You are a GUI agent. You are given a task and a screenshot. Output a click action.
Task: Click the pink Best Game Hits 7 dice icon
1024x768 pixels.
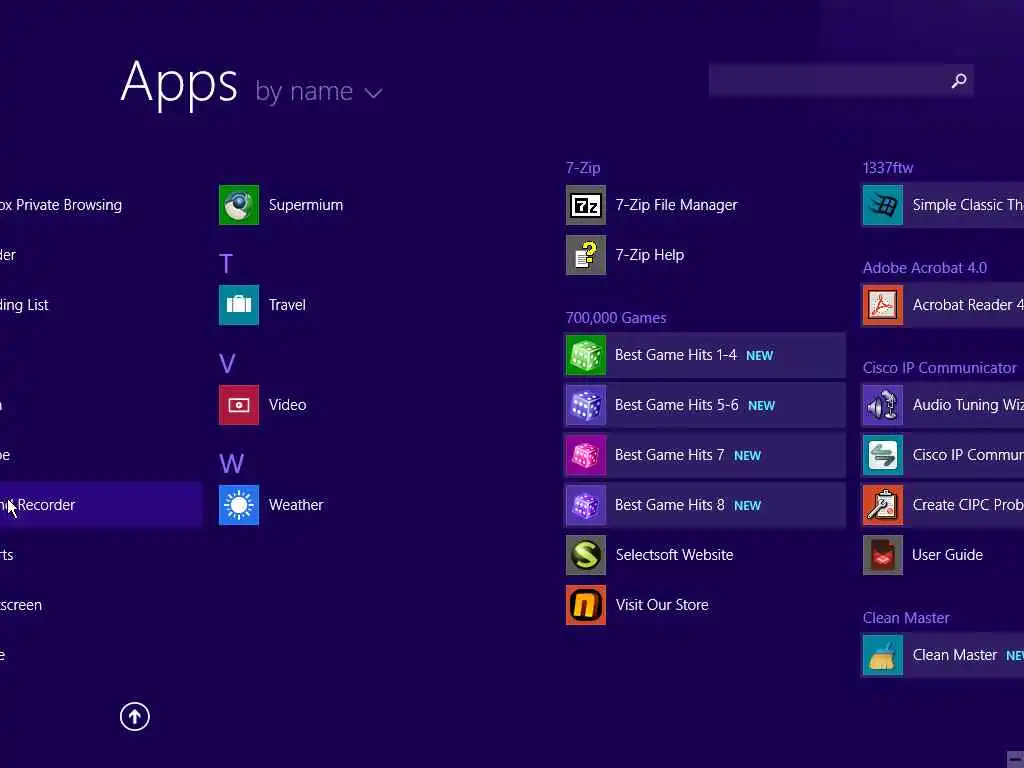pos(586,455)
